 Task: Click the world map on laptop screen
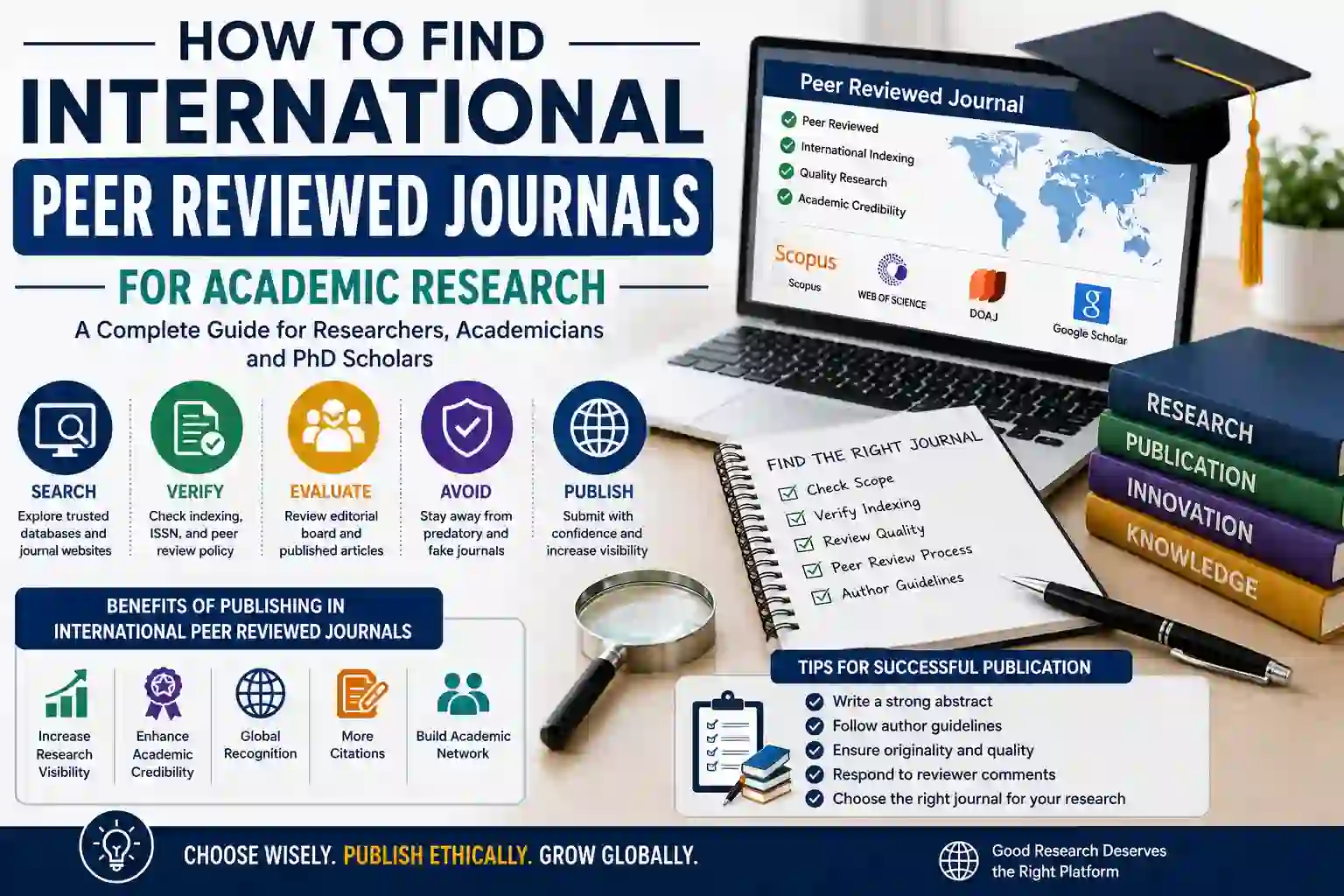[1056, 195]
